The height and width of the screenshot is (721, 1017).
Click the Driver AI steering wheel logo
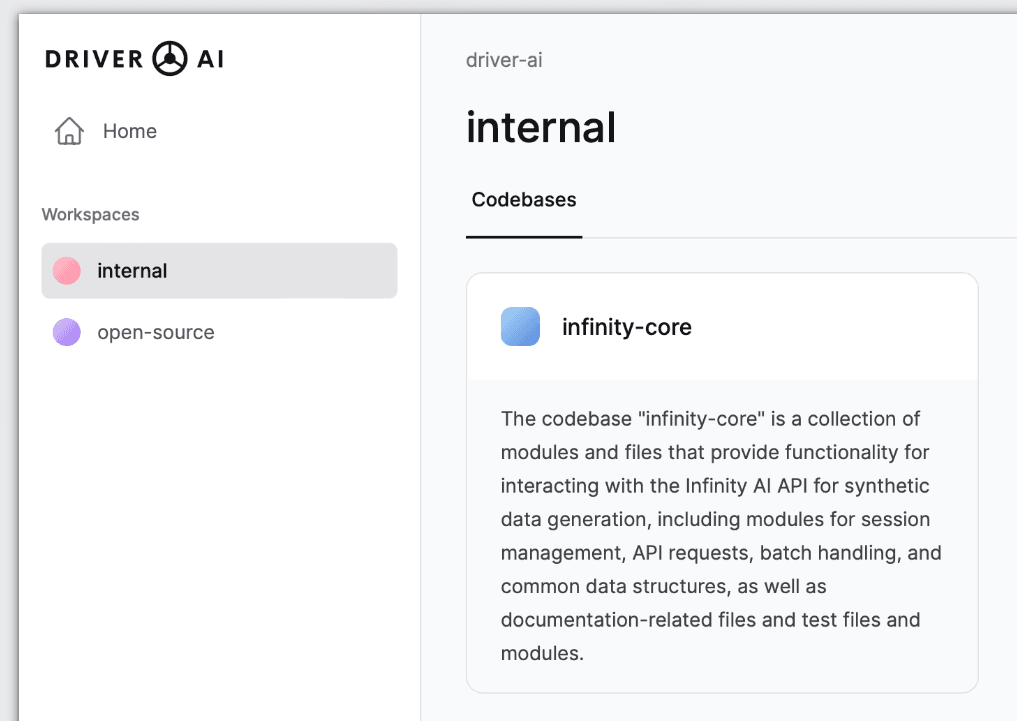point(170,59)
